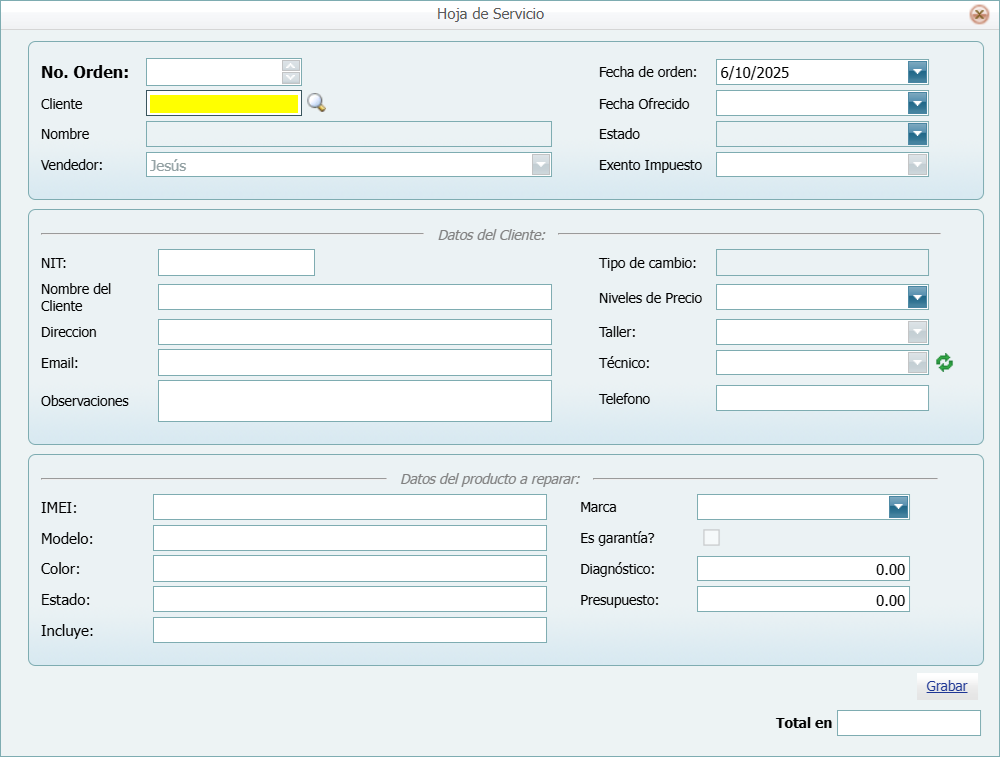Viewport: 1000px width, 757px height.
Task: Click the Observaciones text area
Action: 354,400
